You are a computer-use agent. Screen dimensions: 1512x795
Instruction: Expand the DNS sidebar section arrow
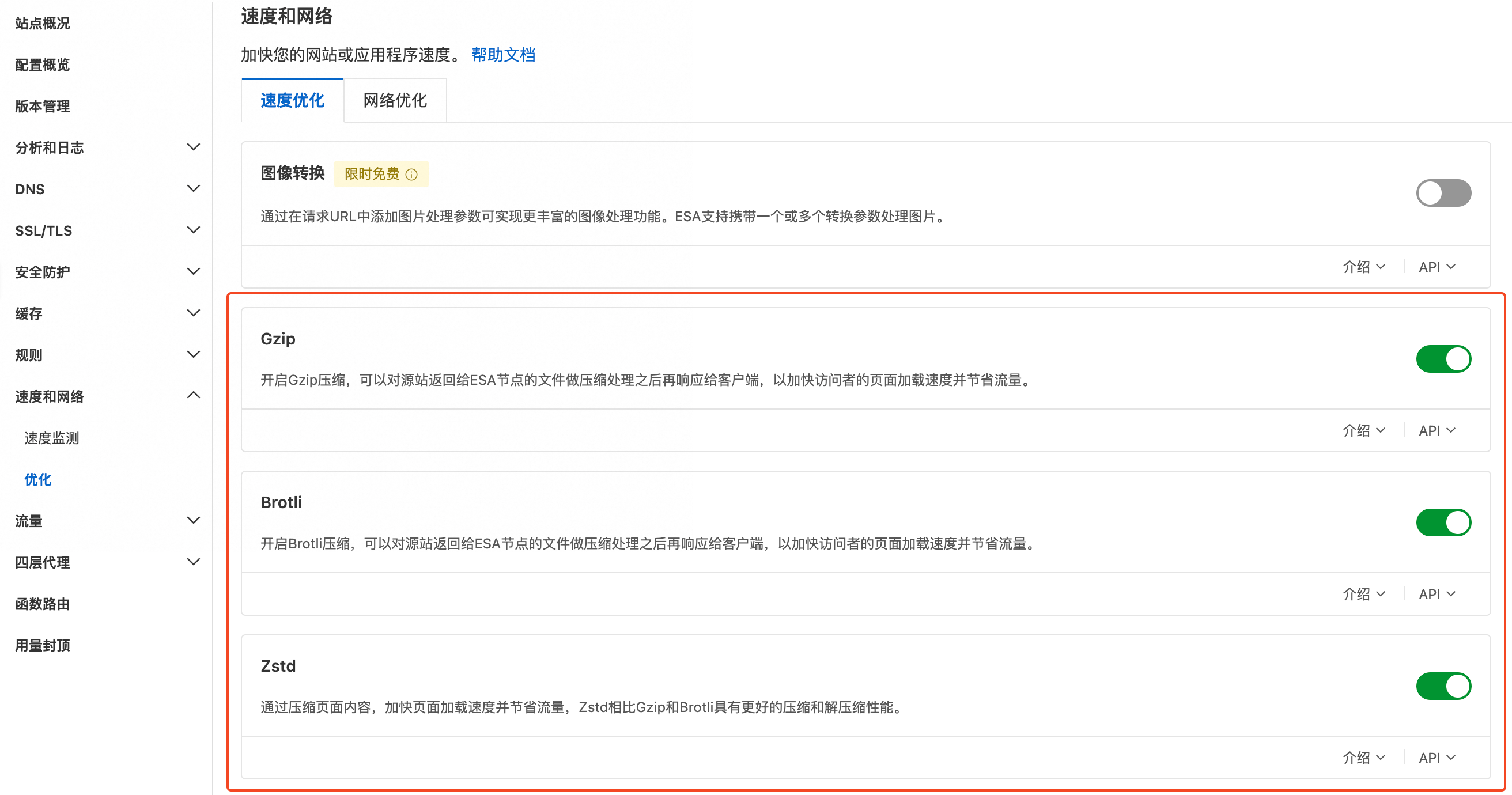click(x=193, y=188)
